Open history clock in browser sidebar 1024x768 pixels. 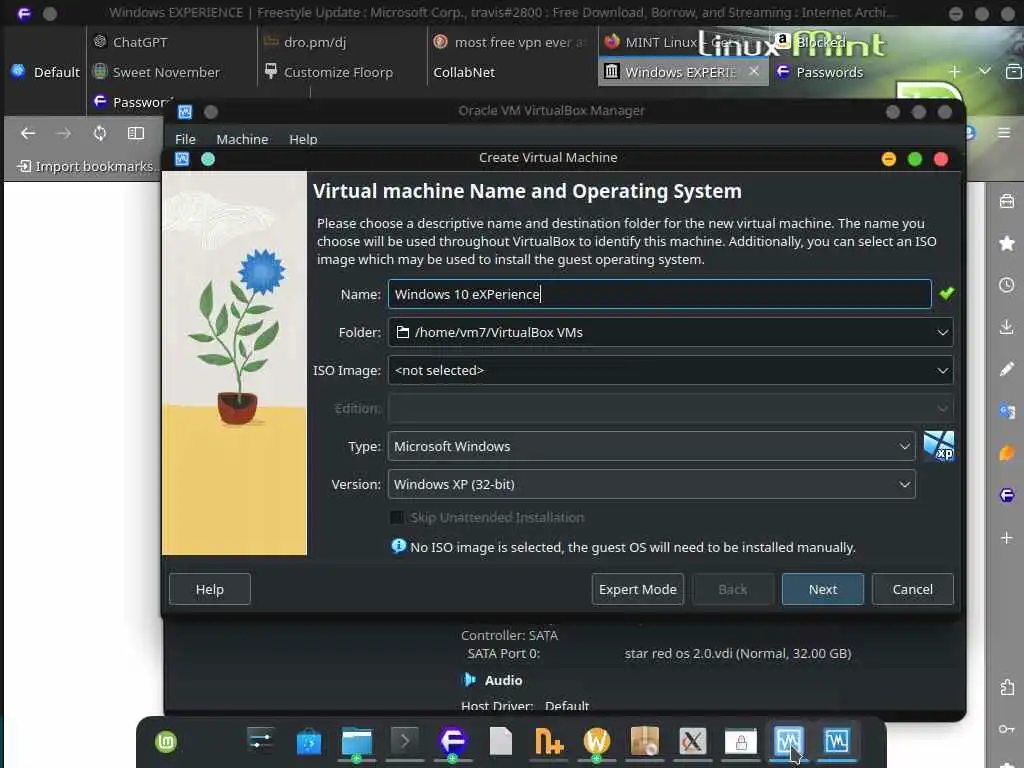click(x=1006, y=285)
